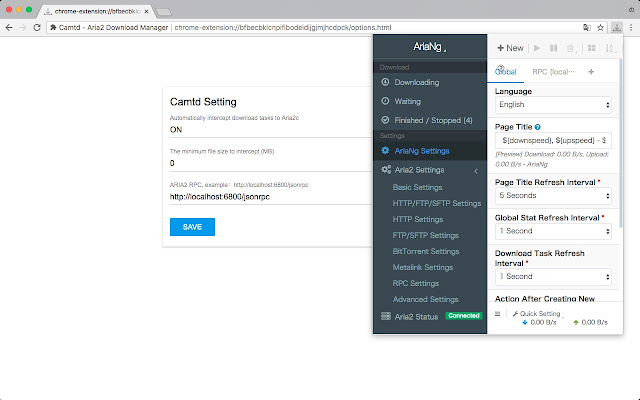Open Page Title Refresh Interval dropdown
Screen dimensions: 640x400
tap(553, 196)
